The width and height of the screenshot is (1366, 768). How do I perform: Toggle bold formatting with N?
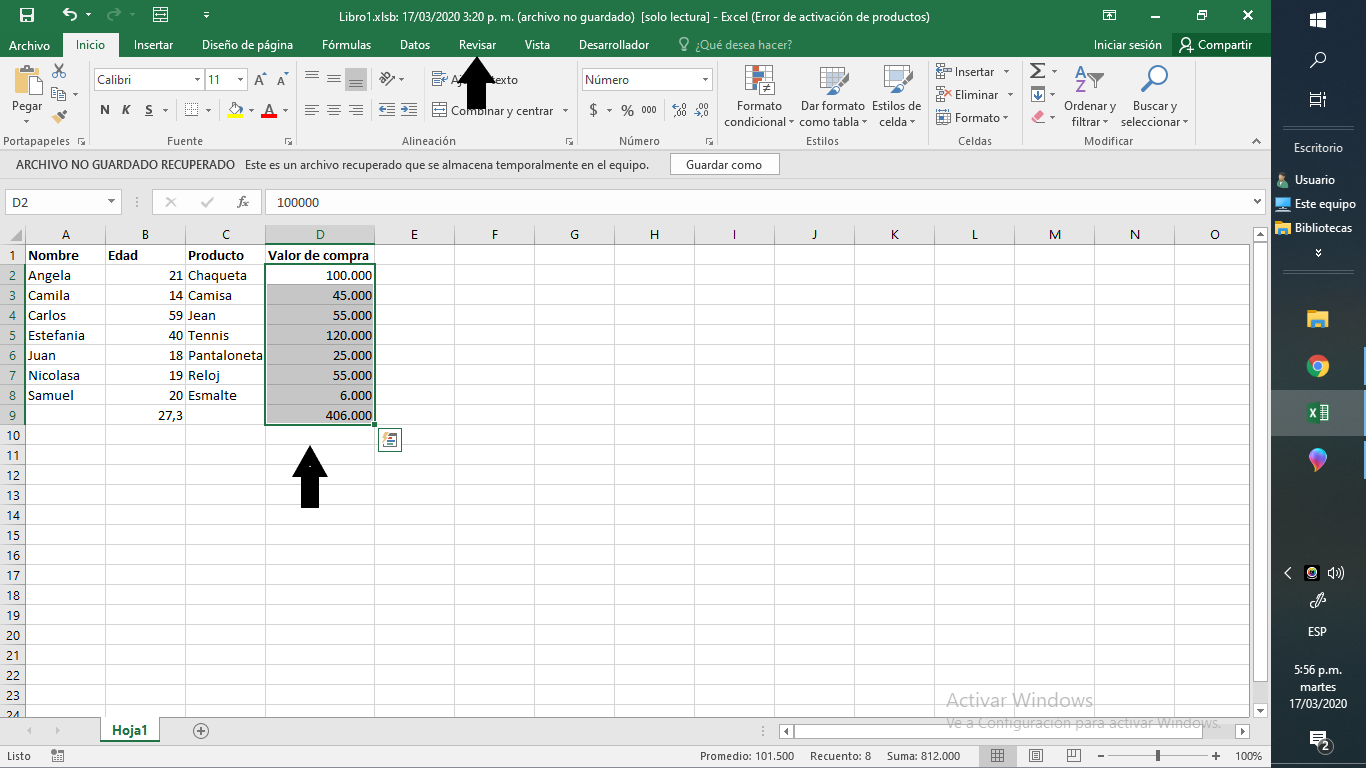pos(104,111)
